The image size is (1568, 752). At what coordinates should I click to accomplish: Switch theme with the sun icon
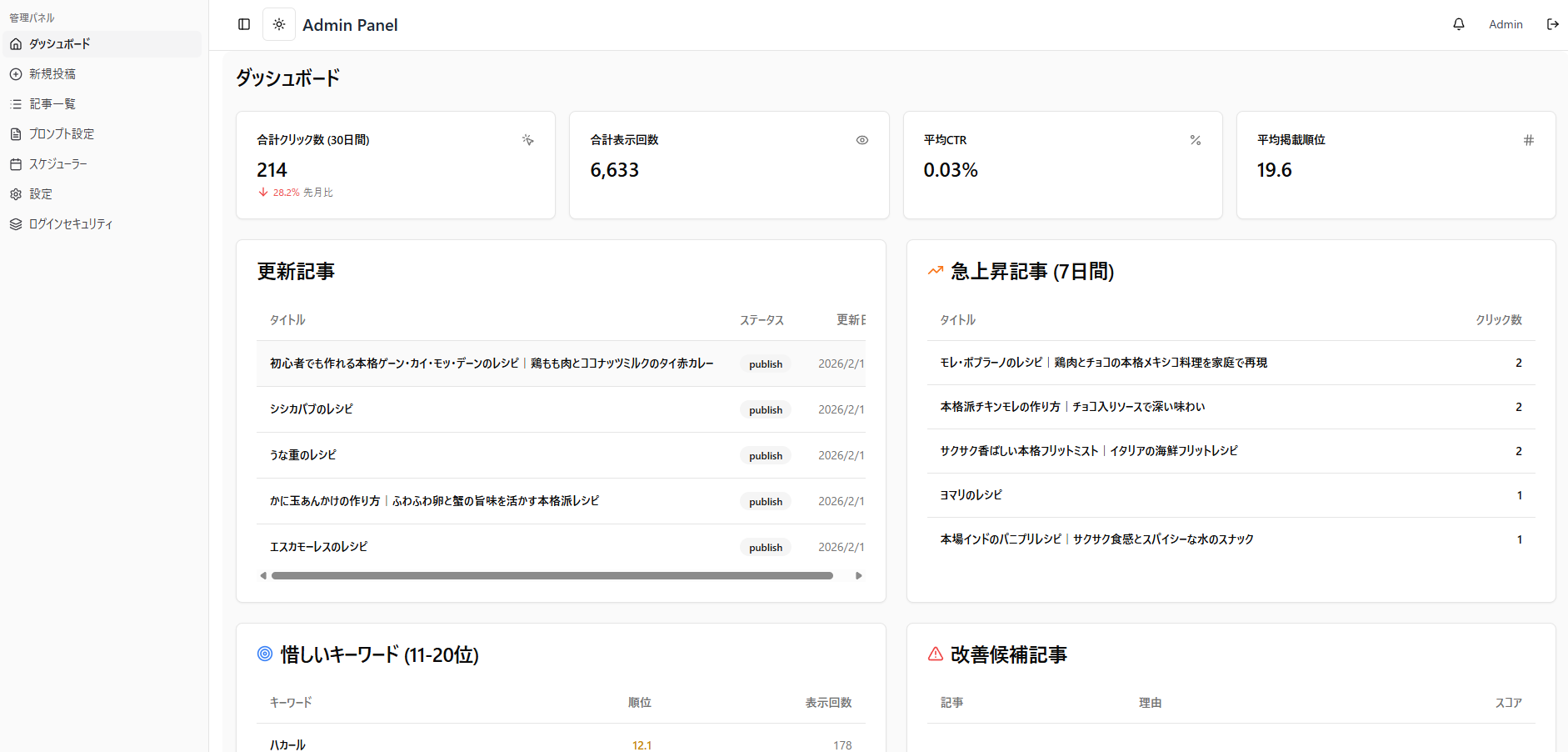pos(279,24)
